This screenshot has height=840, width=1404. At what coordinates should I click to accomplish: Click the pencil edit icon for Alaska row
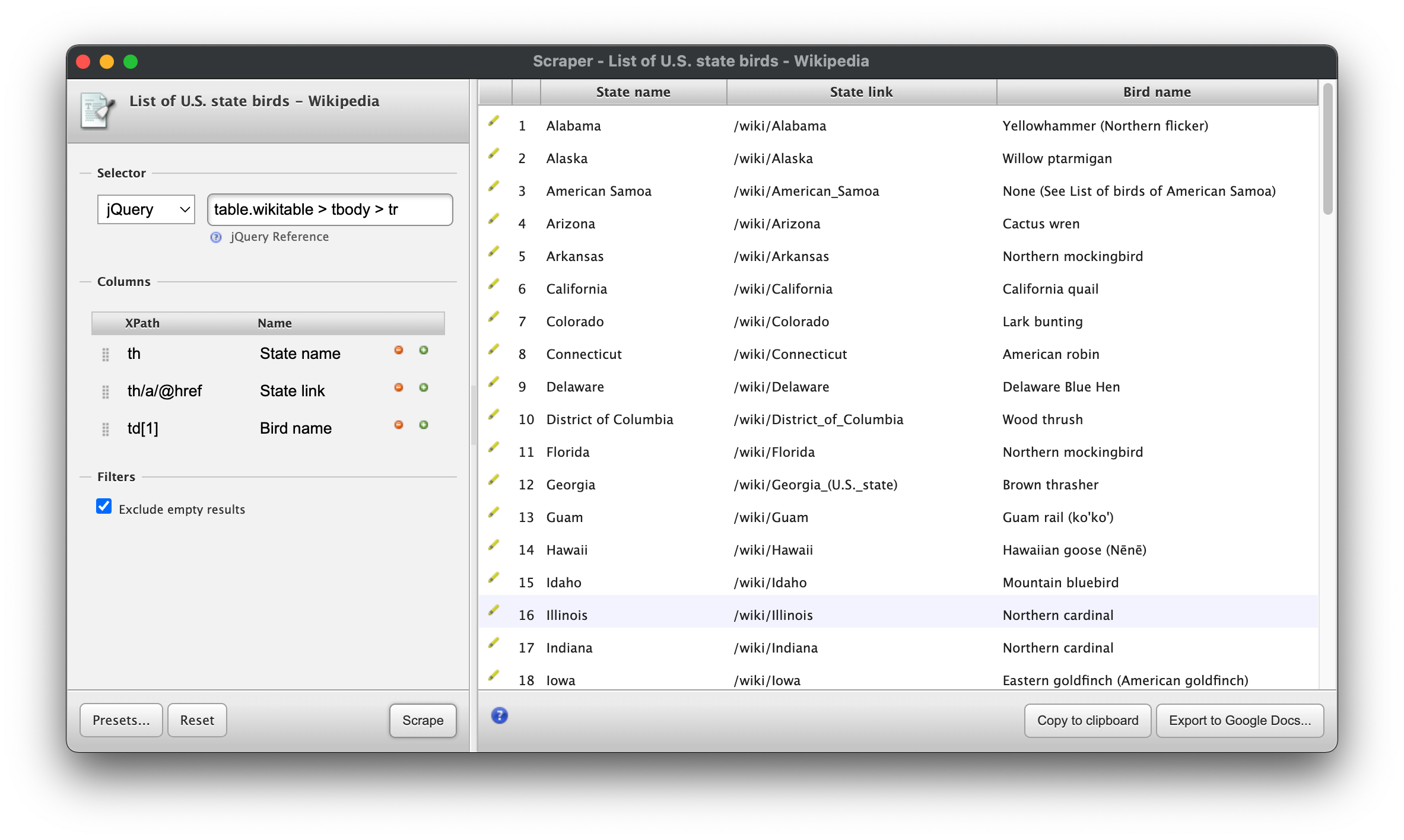(x=494, y=154)
